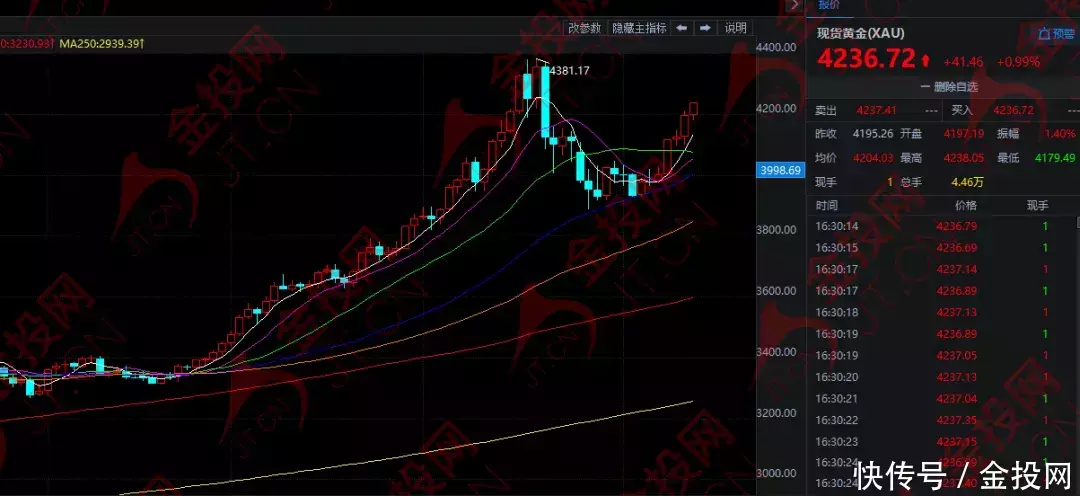
Task: Expand the 卖出 ellipsis options
Action: coord(931,110)
